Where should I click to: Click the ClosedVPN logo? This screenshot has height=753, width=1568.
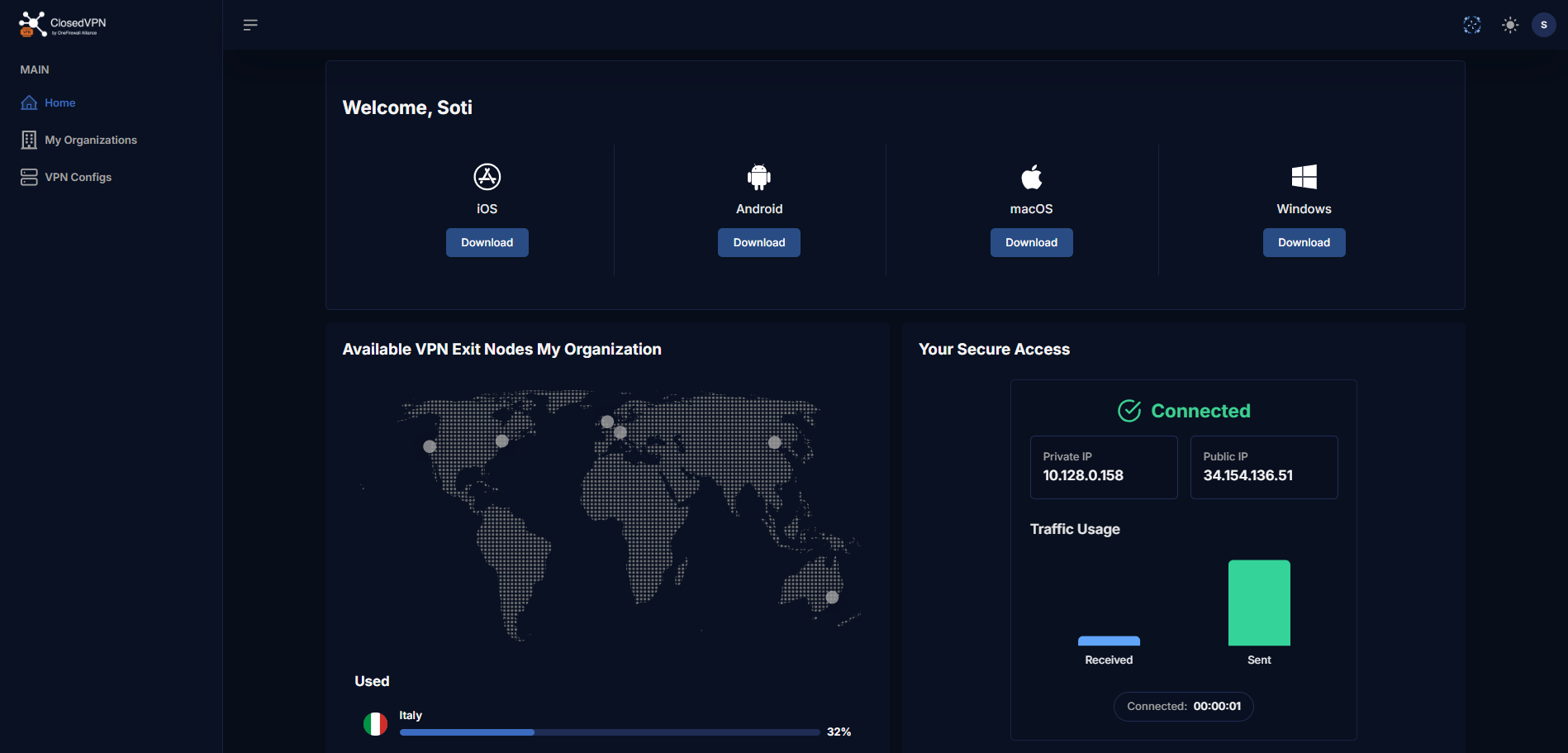(x=62, y=24)
